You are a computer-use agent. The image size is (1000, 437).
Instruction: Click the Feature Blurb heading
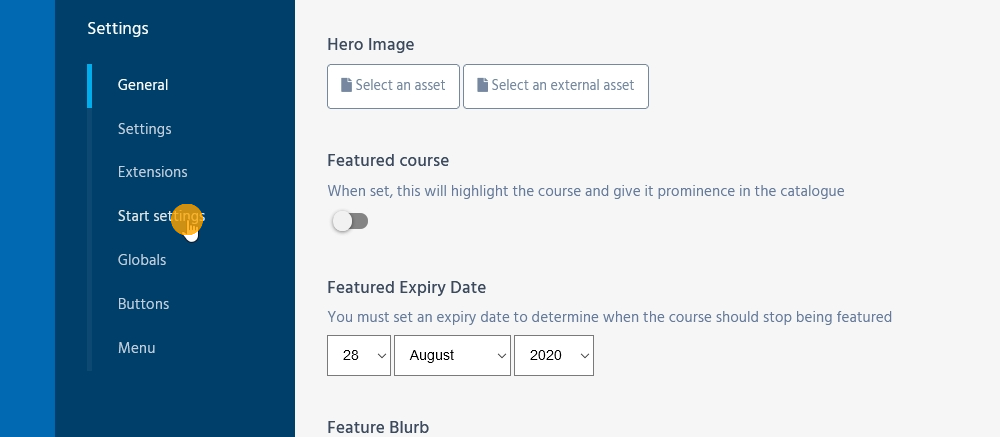coord(378,427)
